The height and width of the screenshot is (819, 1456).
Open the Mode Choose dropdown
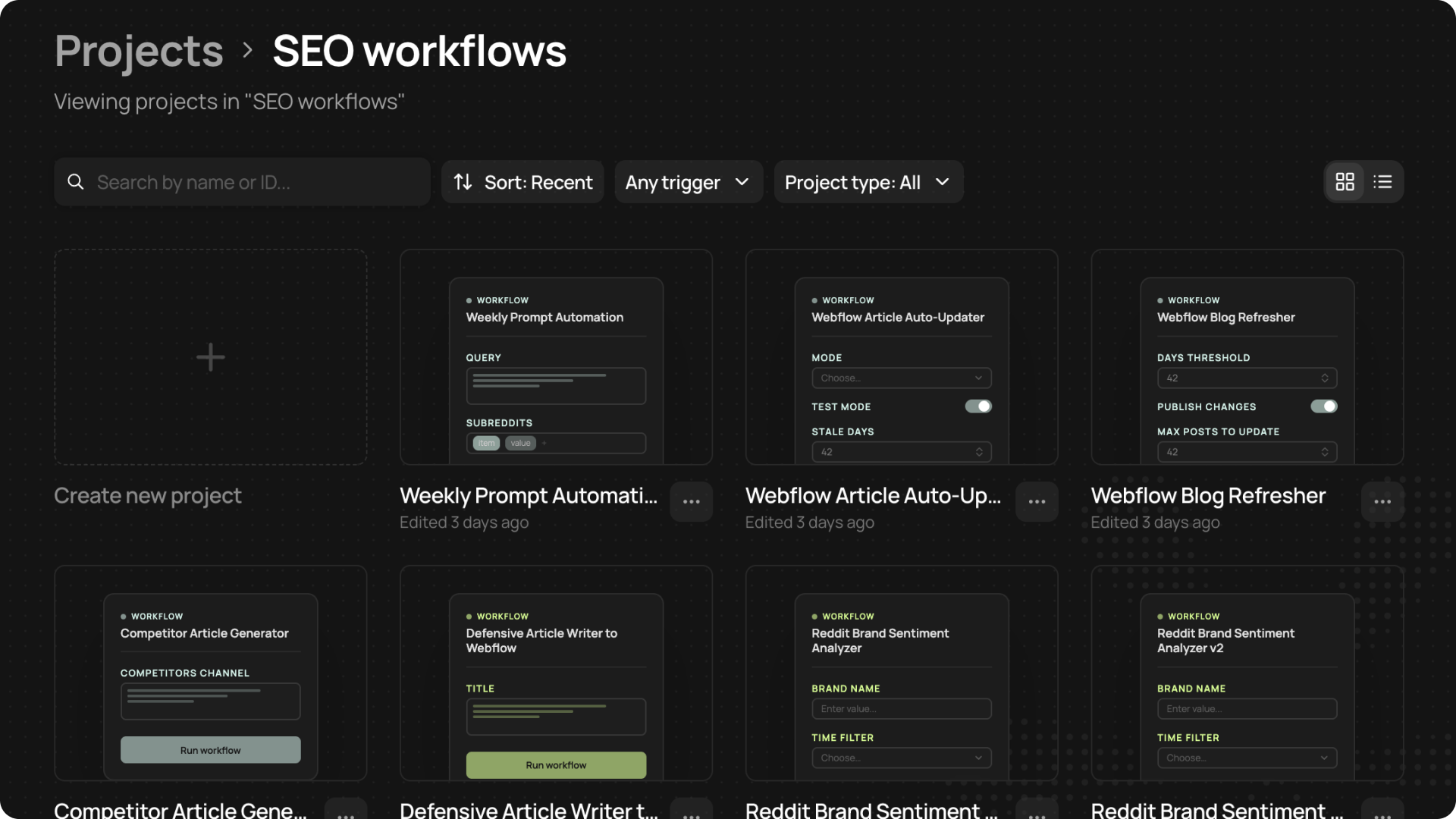click(x=901, y=378)
